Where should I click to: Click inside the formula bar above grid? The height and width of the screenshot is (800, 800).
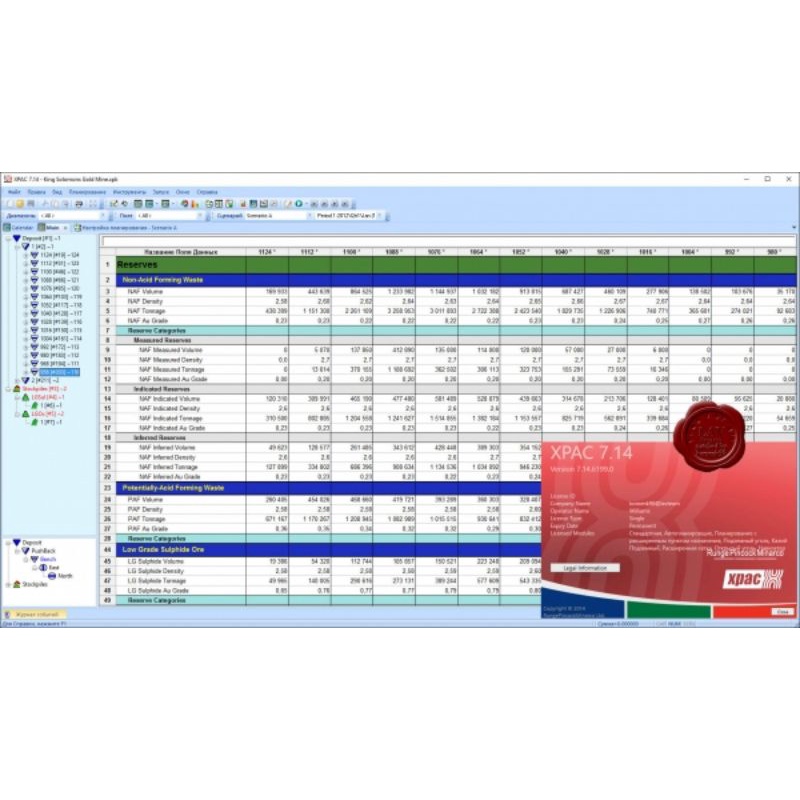point(449,241)
